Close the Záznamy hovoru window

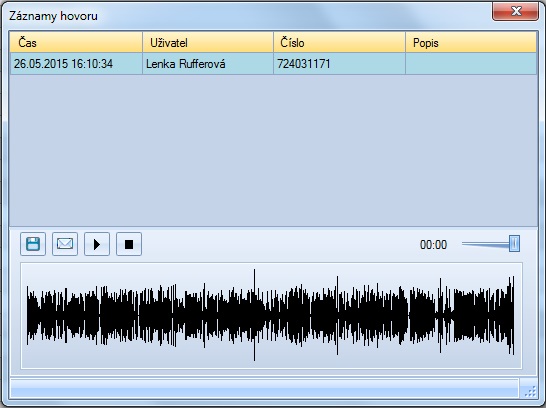(515, 11)
